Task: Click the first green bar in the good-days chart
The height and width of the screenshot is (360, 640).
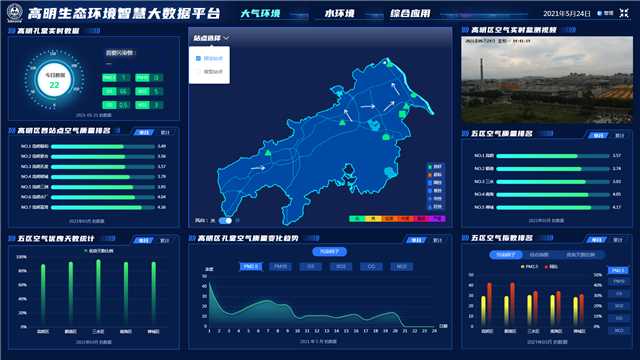Action: pyautogui.click(x=43, y=295)
